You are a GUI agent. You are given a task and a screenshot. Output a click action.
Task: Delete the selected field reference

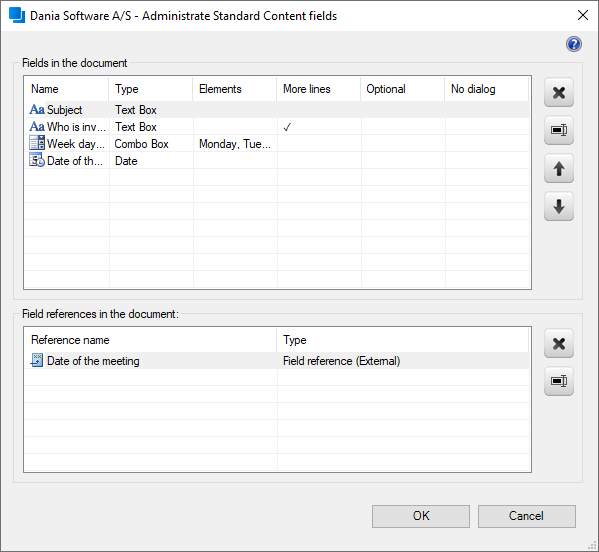click(559, 343)
